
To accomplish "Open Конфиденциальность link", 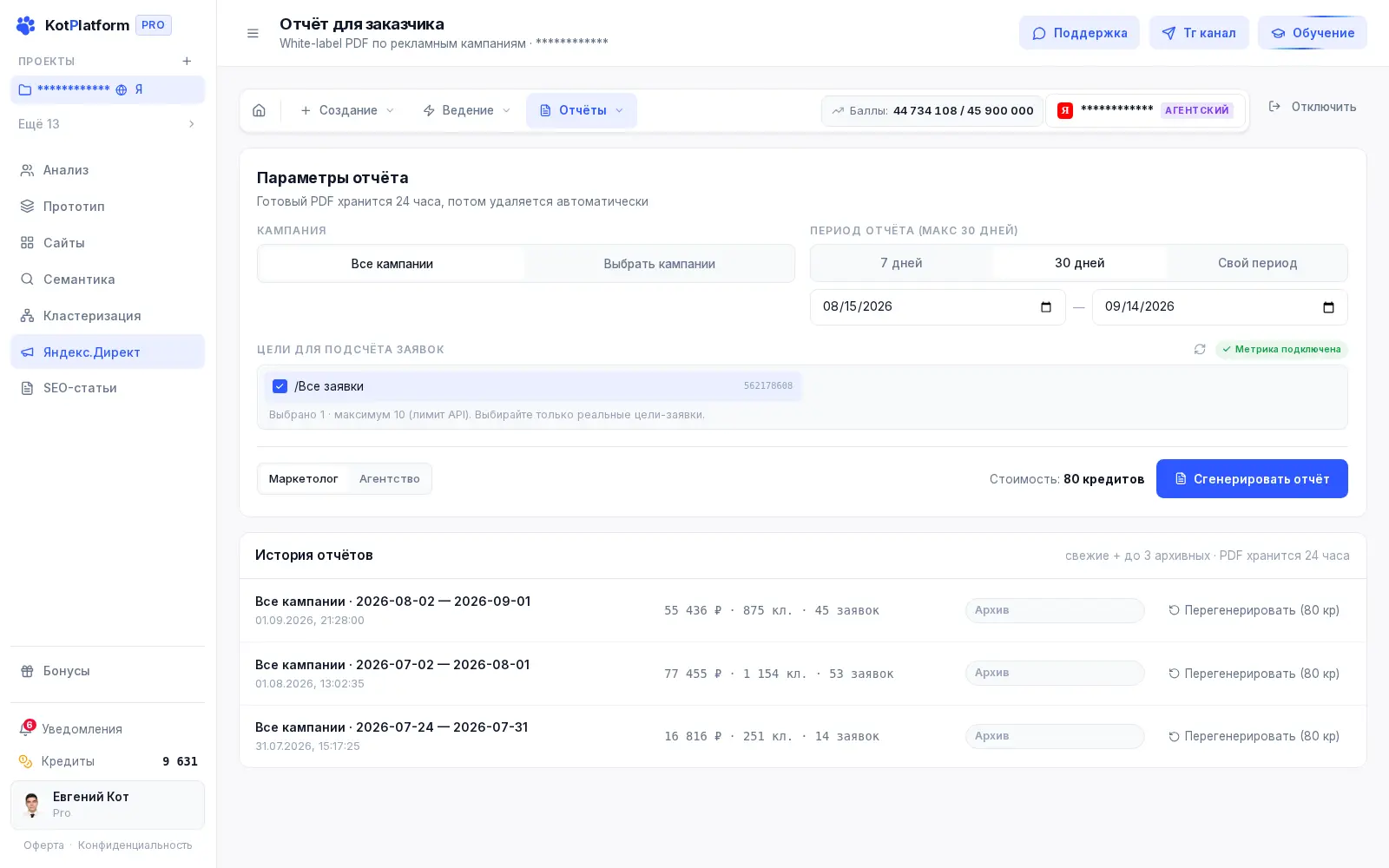I will click(135, 845).
